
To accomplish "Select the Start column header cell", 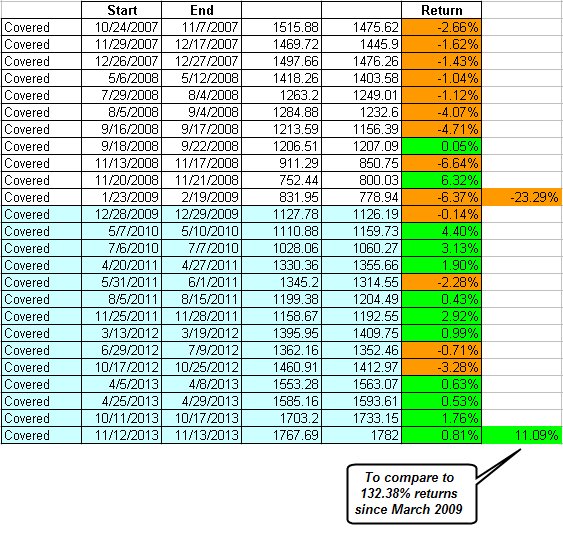I will coord(121,10).
